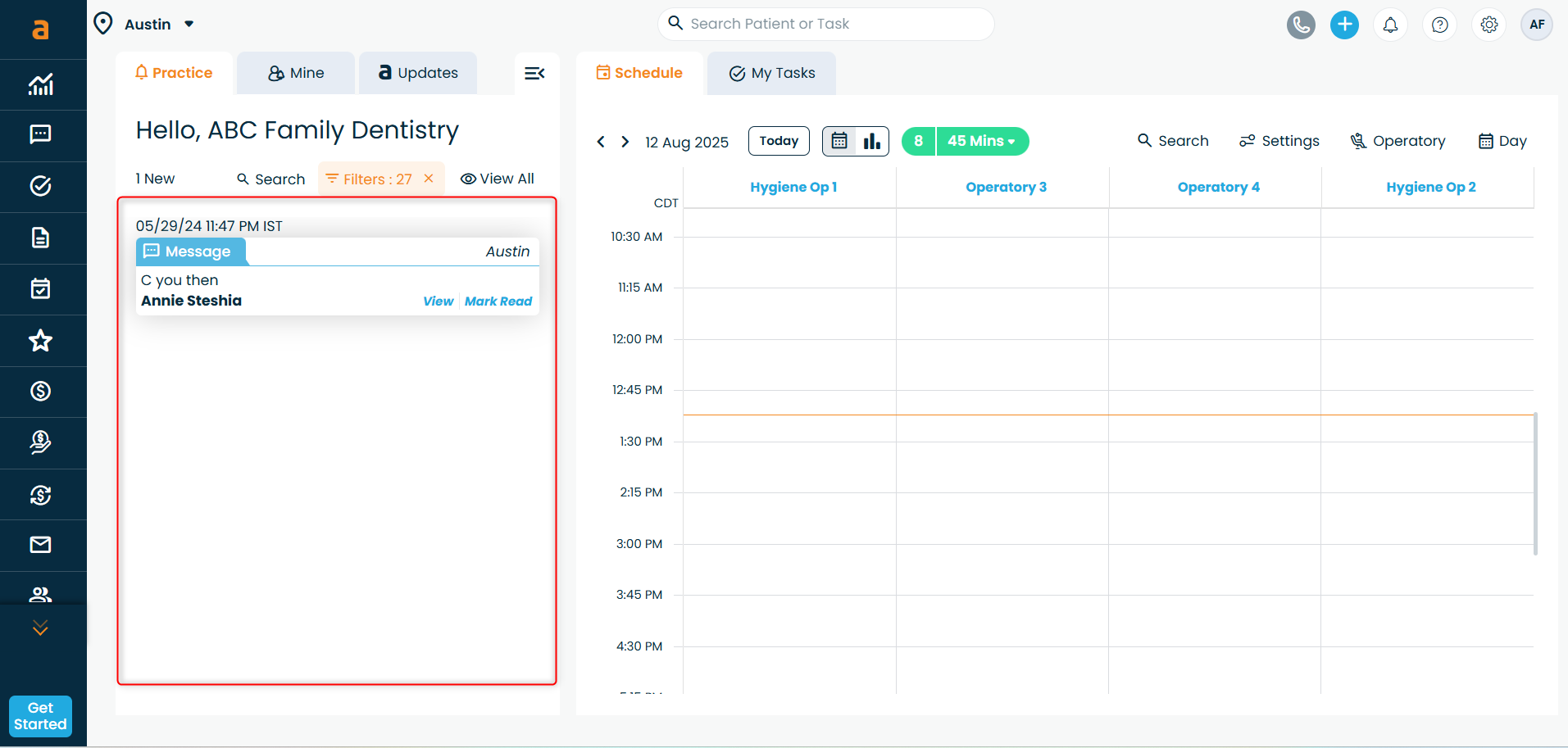The height and width of the screenshot is (748, 1568).
Task: Expand more sidebar items with double chevron
Action: 40,628
